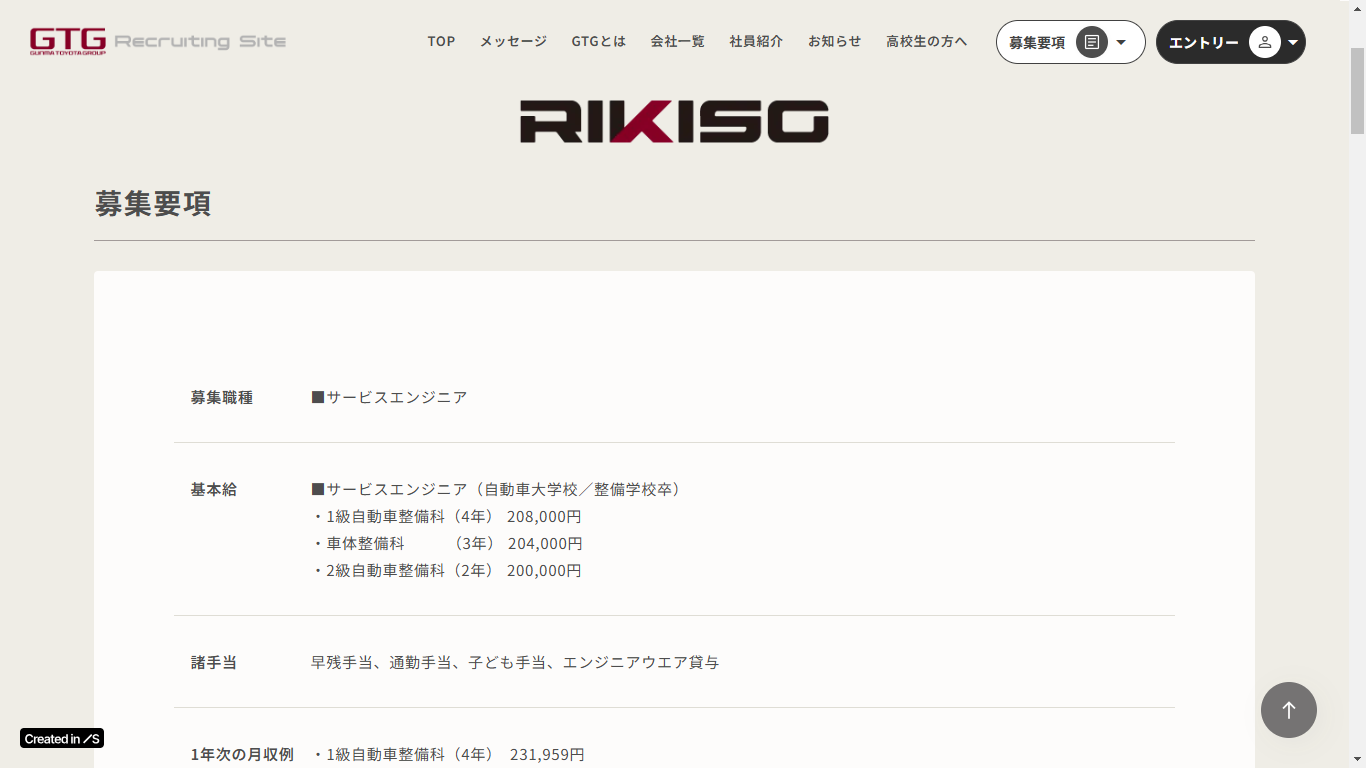Click the GTG Recruiting Site logo

pyautogui.click(x=158, y=41)
